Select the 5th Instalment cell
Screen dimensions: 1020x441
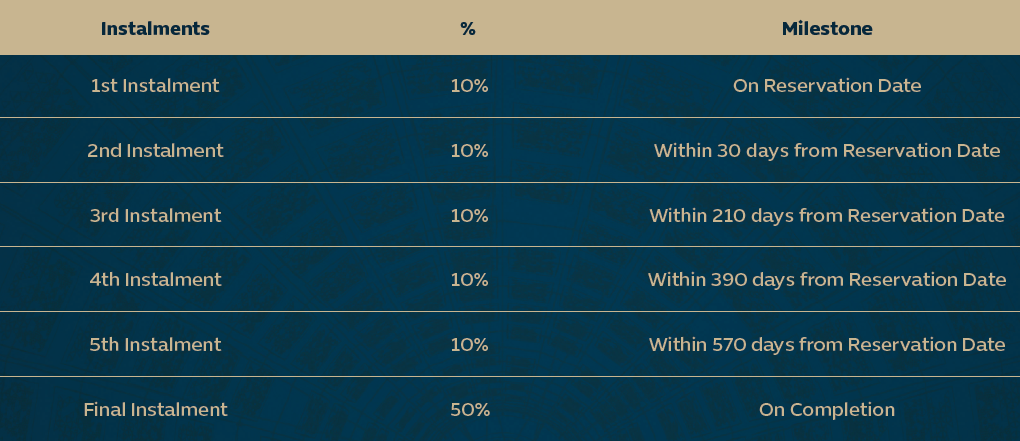tap(155, 344)
